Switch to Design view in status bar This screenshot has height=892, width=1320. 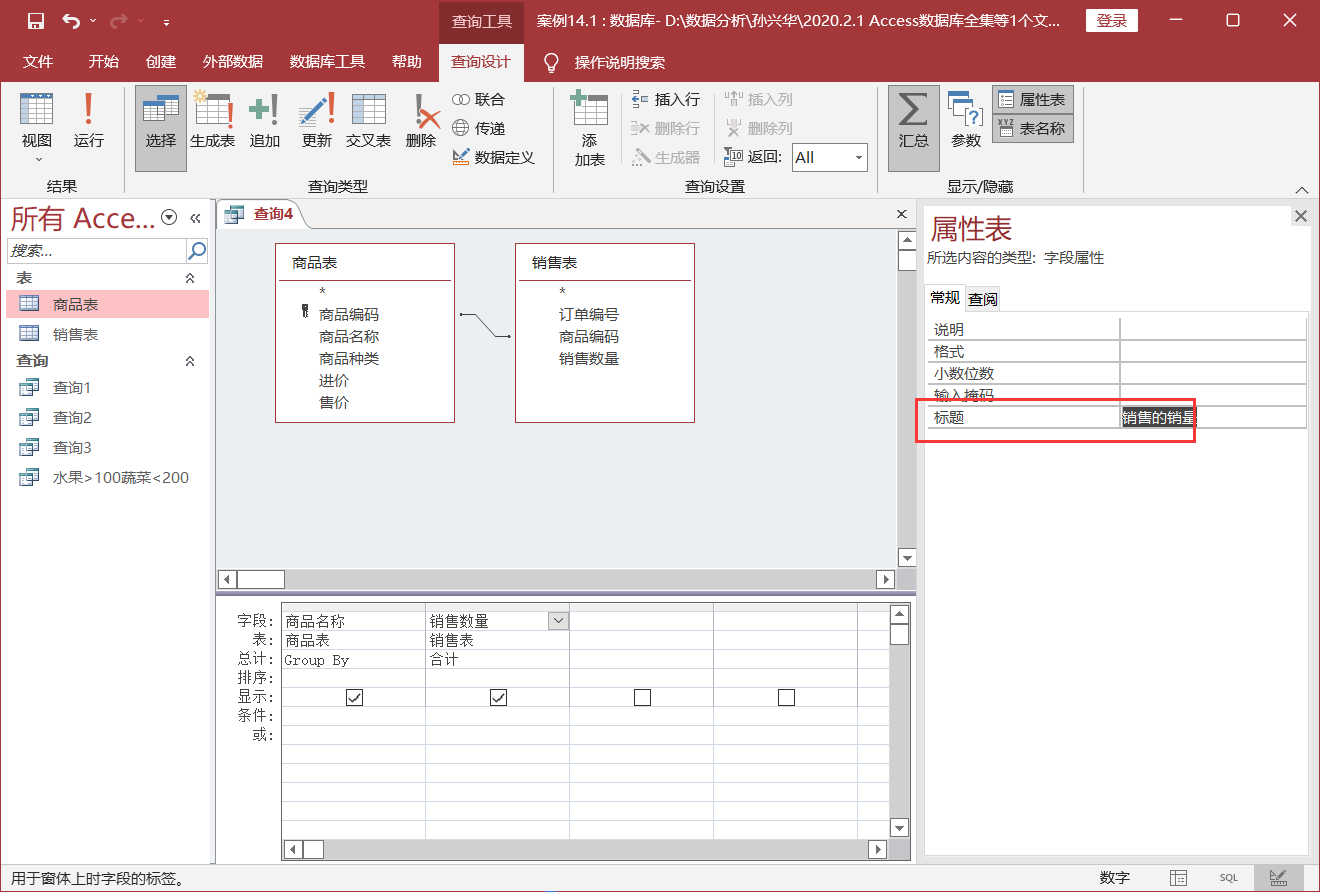[1277, 877]
